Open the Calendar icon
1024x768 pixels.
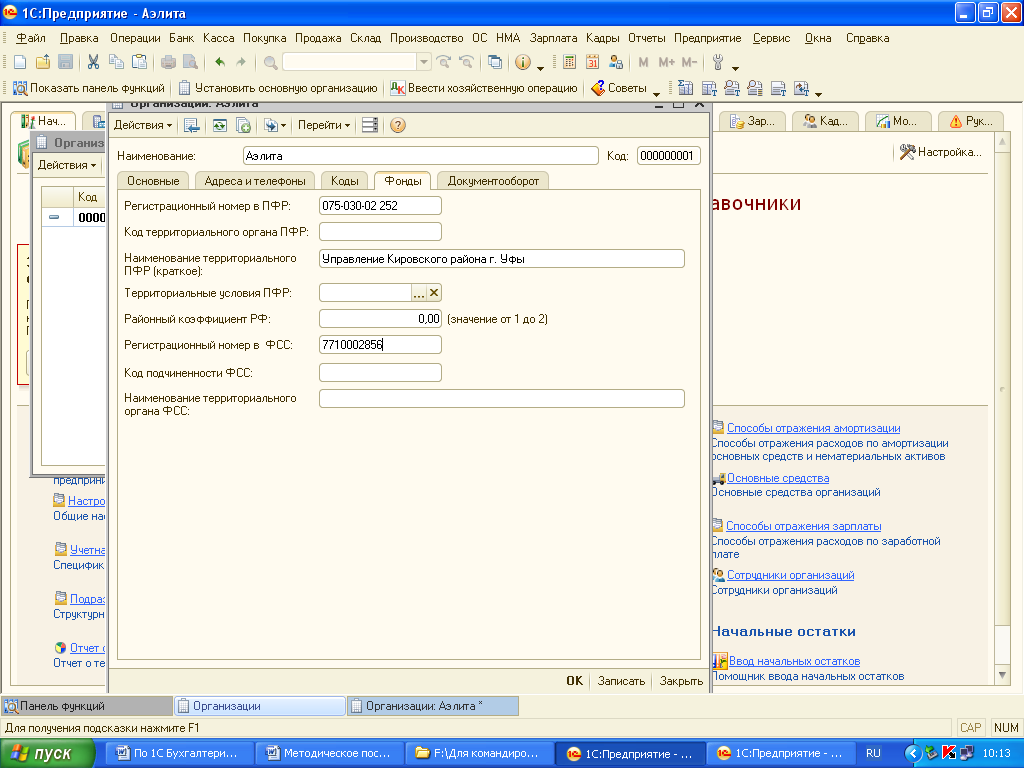[x=592, y=62]
